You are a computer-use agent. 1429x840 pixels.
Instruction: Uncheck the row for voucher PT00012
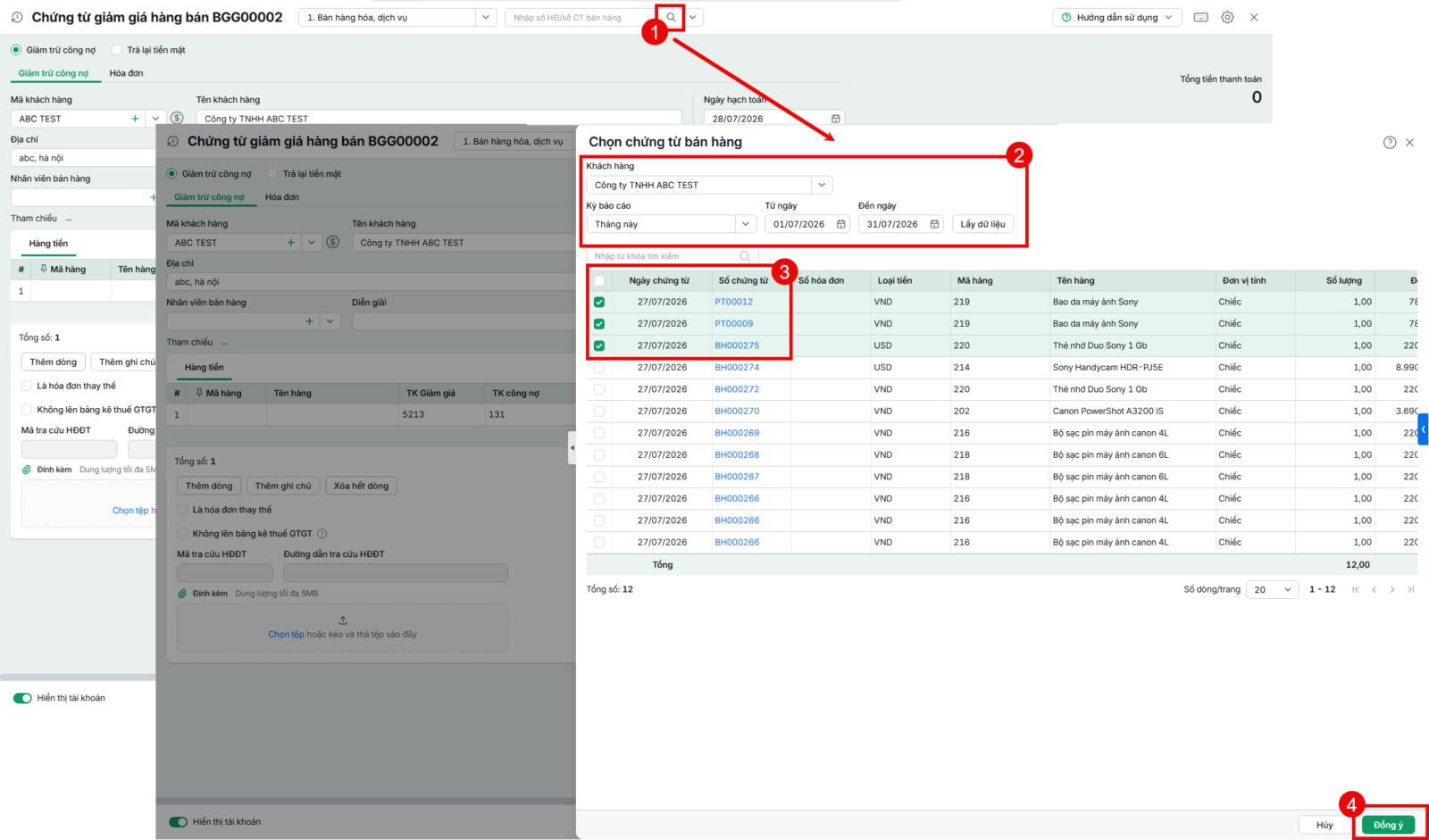pyautogui.click(x=599, y=303)
